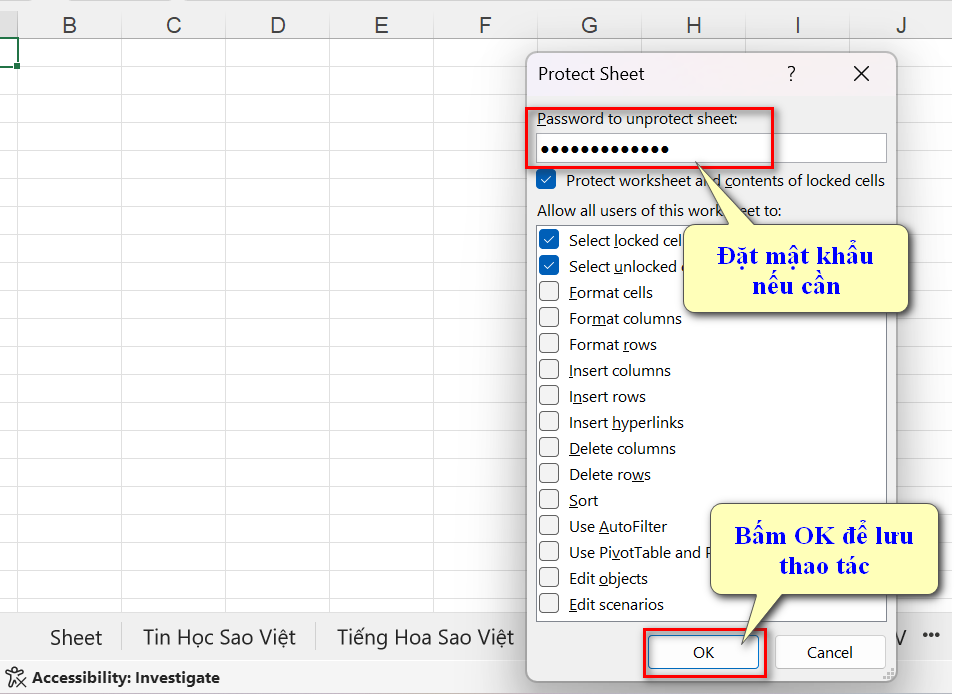Uncheck Protect worksheet and contents checkbox
The image size is (969, 694).
[x=546, y=181]
